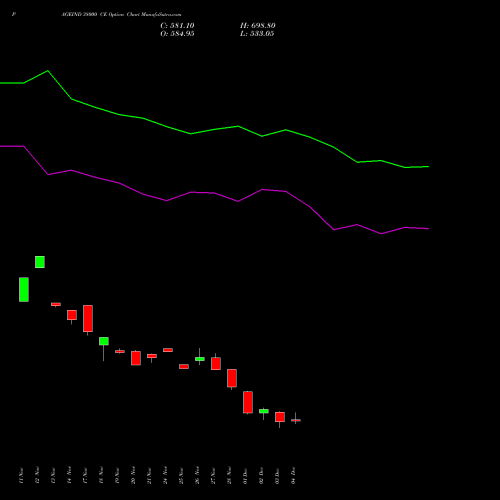This screenshot has width=500, height=500.
Task: Click the red candle for 28 Nov
Action: [232, 378]
